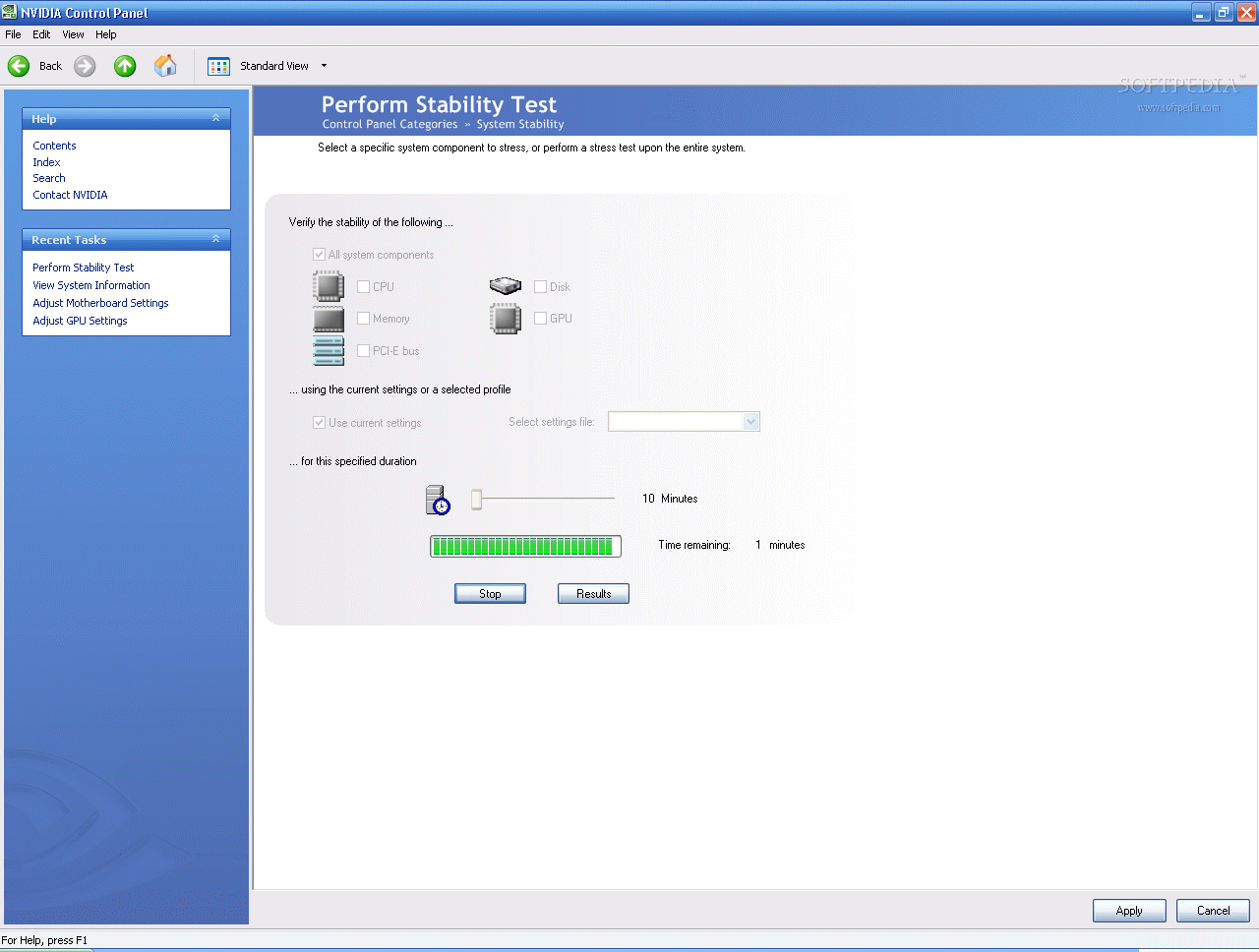This screenshot has width=1259, height=952.
Task: Click the 'Time remaining:' label
Action: (694, 545)
